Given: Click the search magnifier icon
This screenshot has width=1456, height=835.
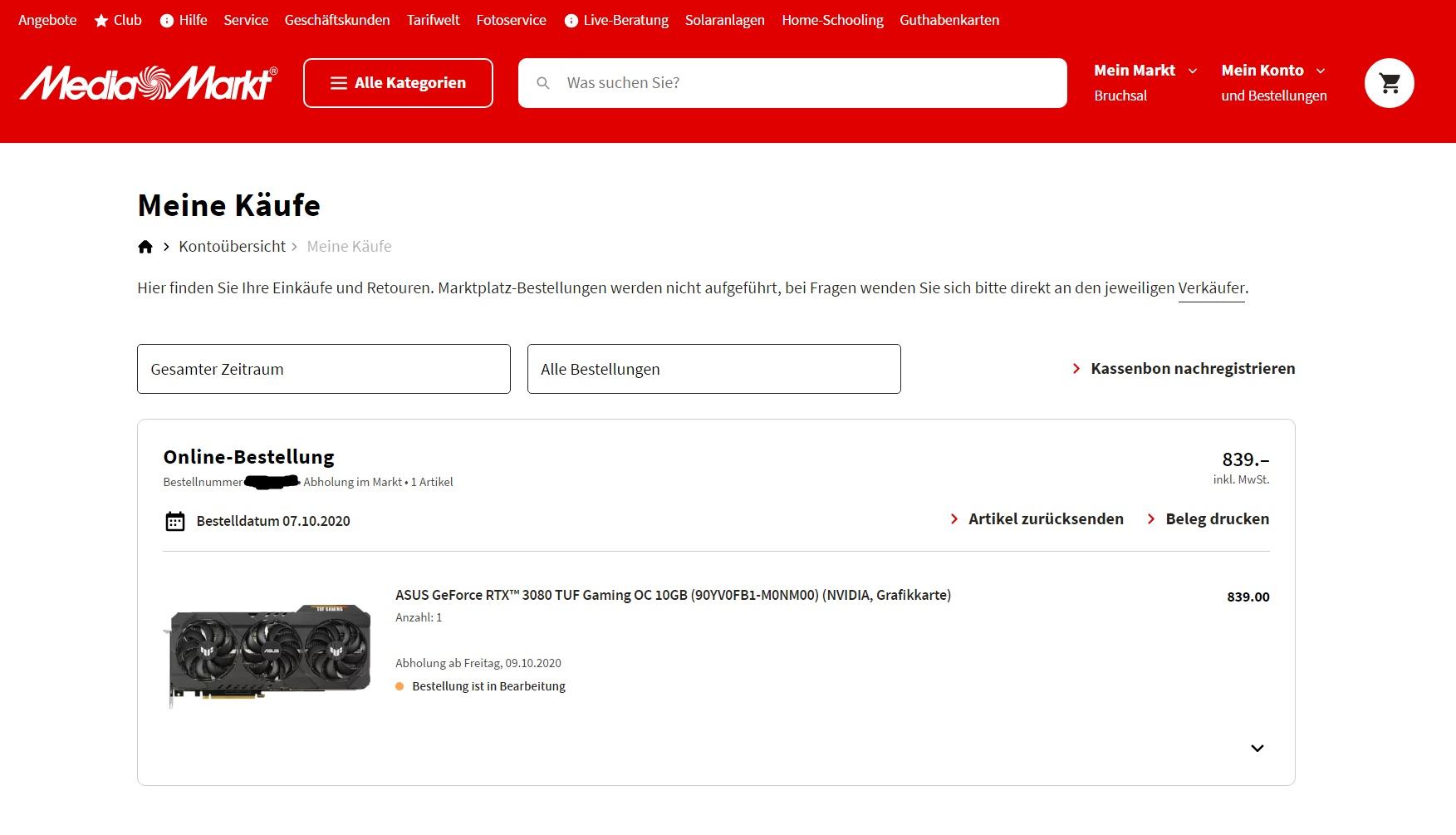Looking at the screenshot, I should coord(543,83).
